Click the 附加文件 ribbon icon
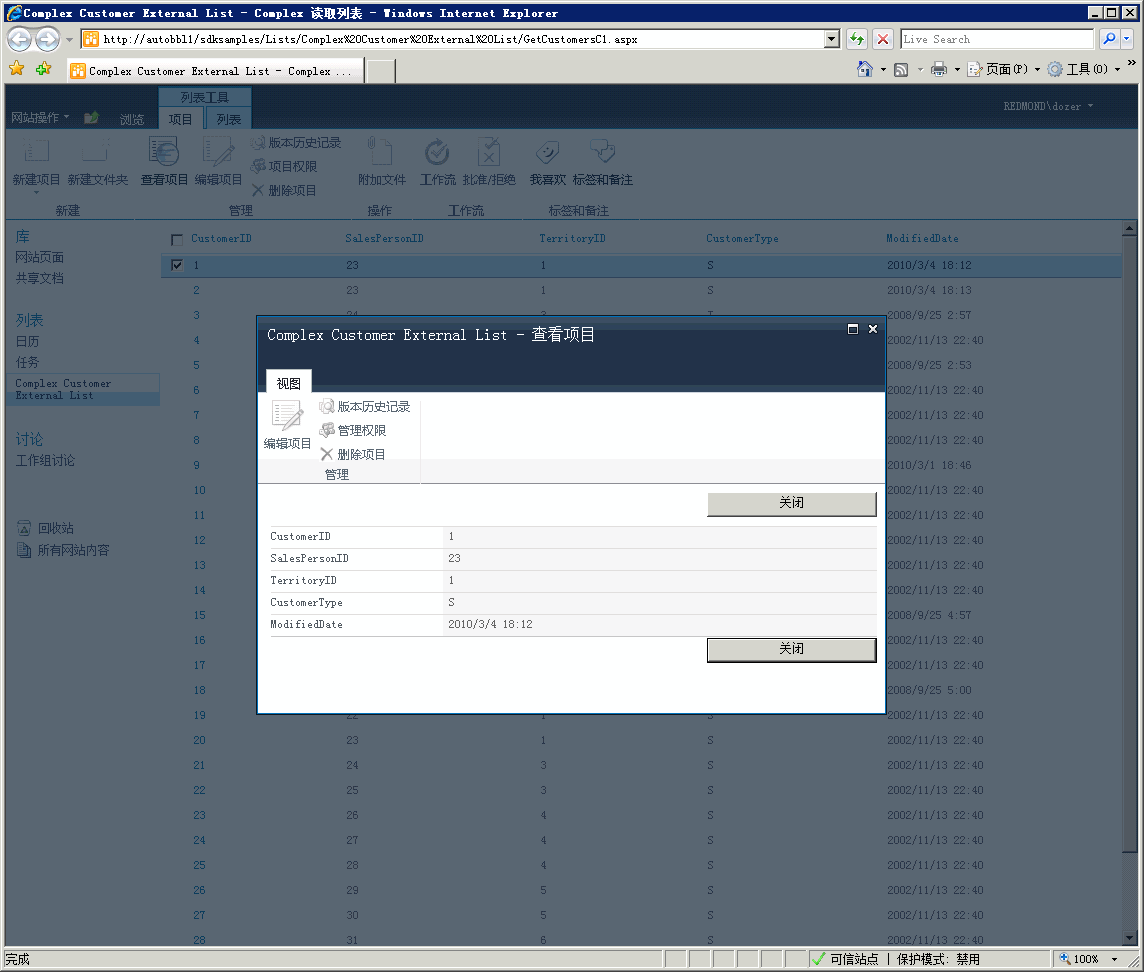Image resolution: width=1144 pixels, height=972 pixels. tap(382, 152)
